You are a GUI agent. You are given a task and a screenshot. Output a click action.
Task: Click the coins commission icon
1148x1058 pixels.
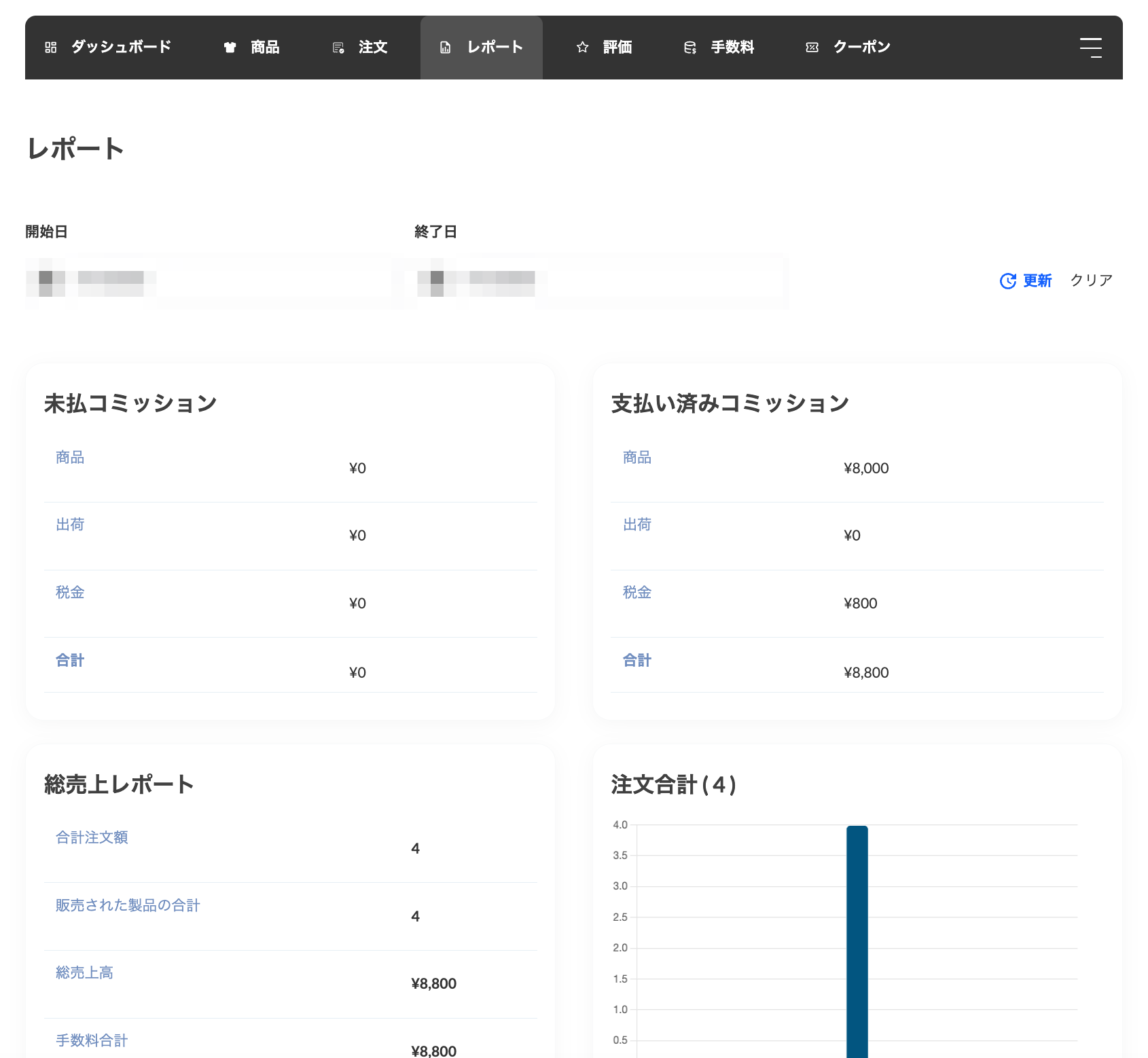coord(690,48)
